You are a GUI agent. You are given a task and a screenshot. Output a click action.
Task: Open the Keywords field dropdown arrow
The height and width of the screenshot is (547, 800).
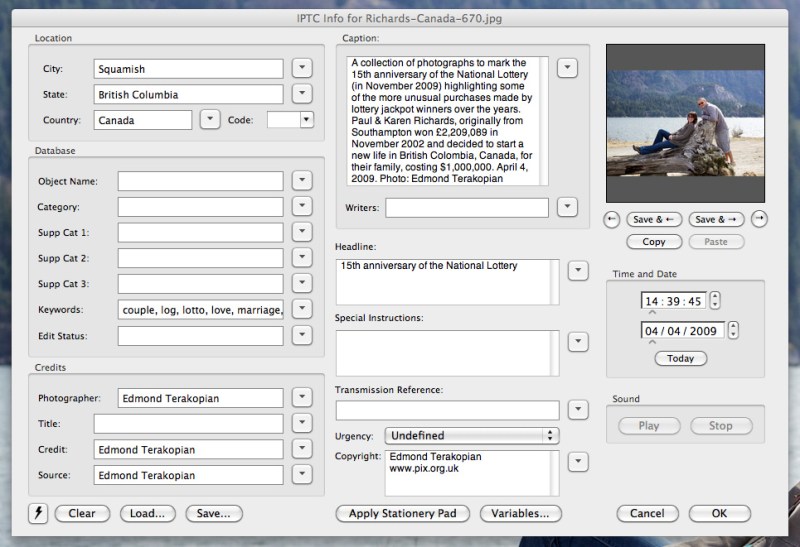(302, 309)
